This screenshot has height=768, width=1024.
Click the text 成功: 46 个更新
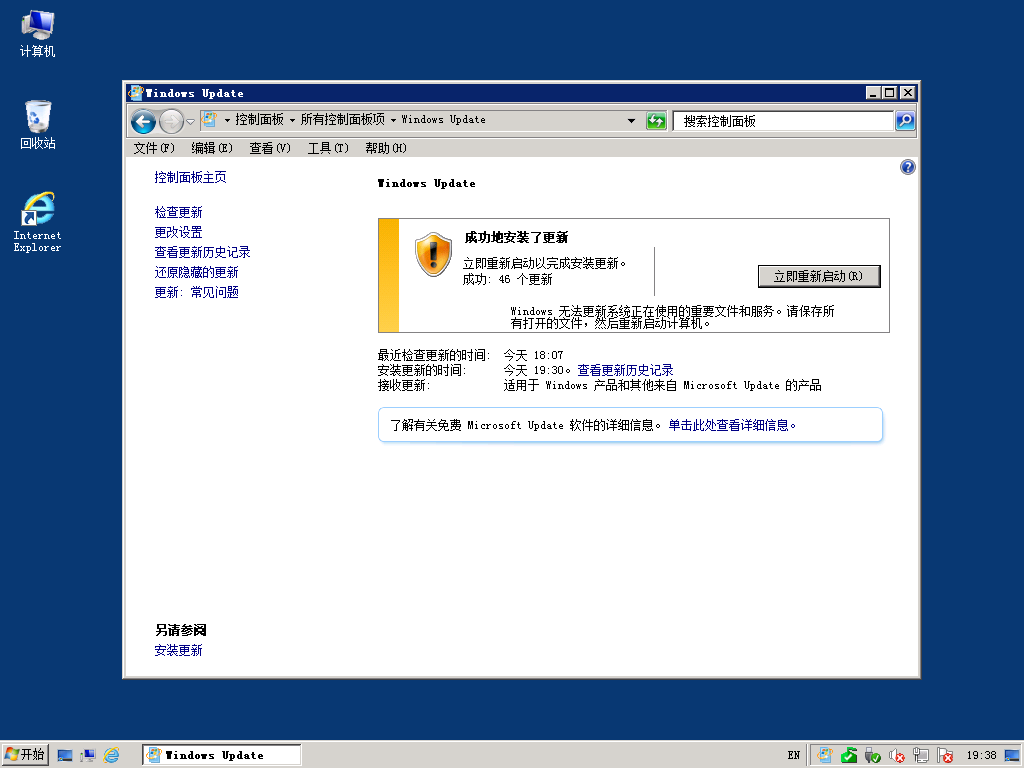(x=507, y=280)
